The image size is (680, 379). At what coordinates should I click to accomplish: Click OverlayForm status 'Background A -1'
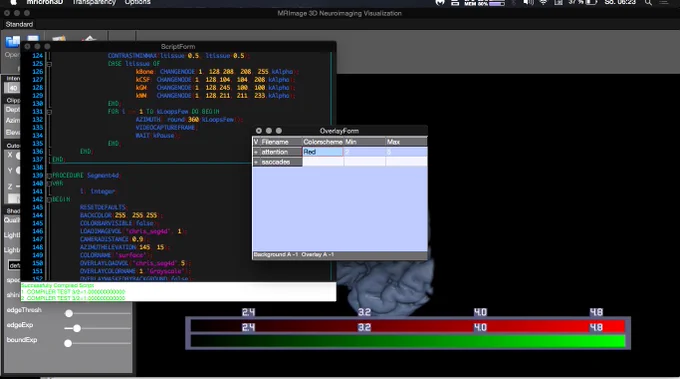tap(276, 255)
